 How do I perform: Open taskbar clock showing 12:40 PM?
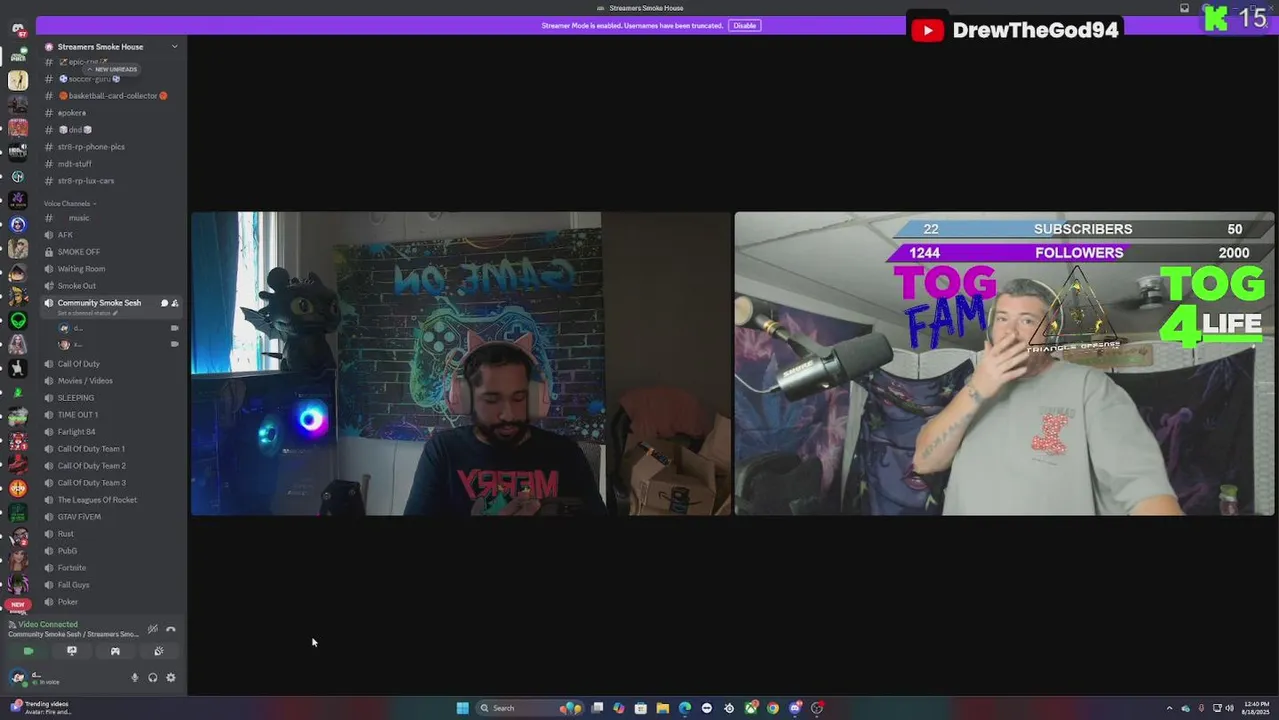pos(1256,708)
